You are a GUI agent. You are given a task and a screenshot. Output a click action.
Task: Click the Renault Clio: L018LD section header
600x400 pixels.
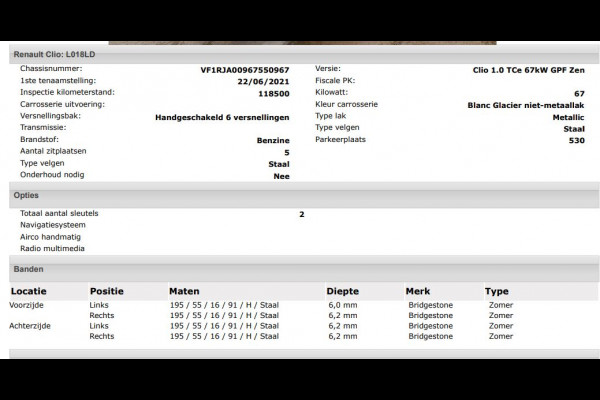coord(304,55)
